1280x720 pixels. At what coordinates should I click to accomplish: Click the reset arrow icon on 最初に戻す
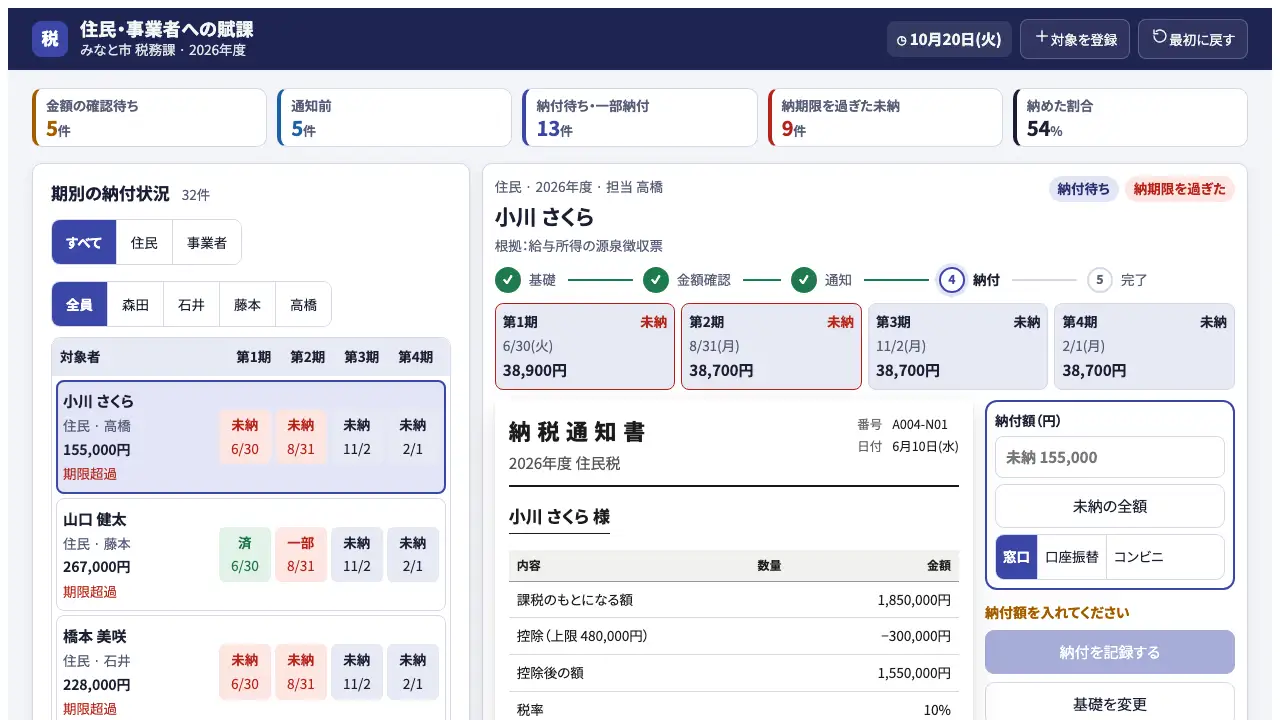tap(1160, 37)
